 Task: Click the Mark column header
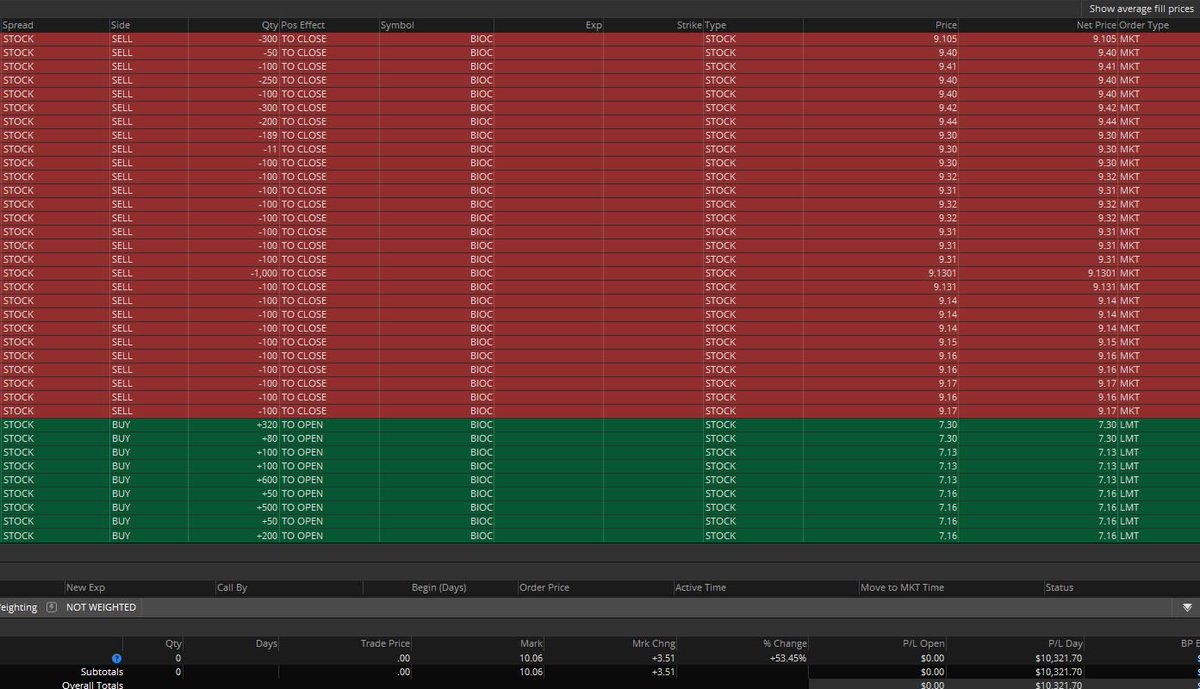tap(532, 644)
